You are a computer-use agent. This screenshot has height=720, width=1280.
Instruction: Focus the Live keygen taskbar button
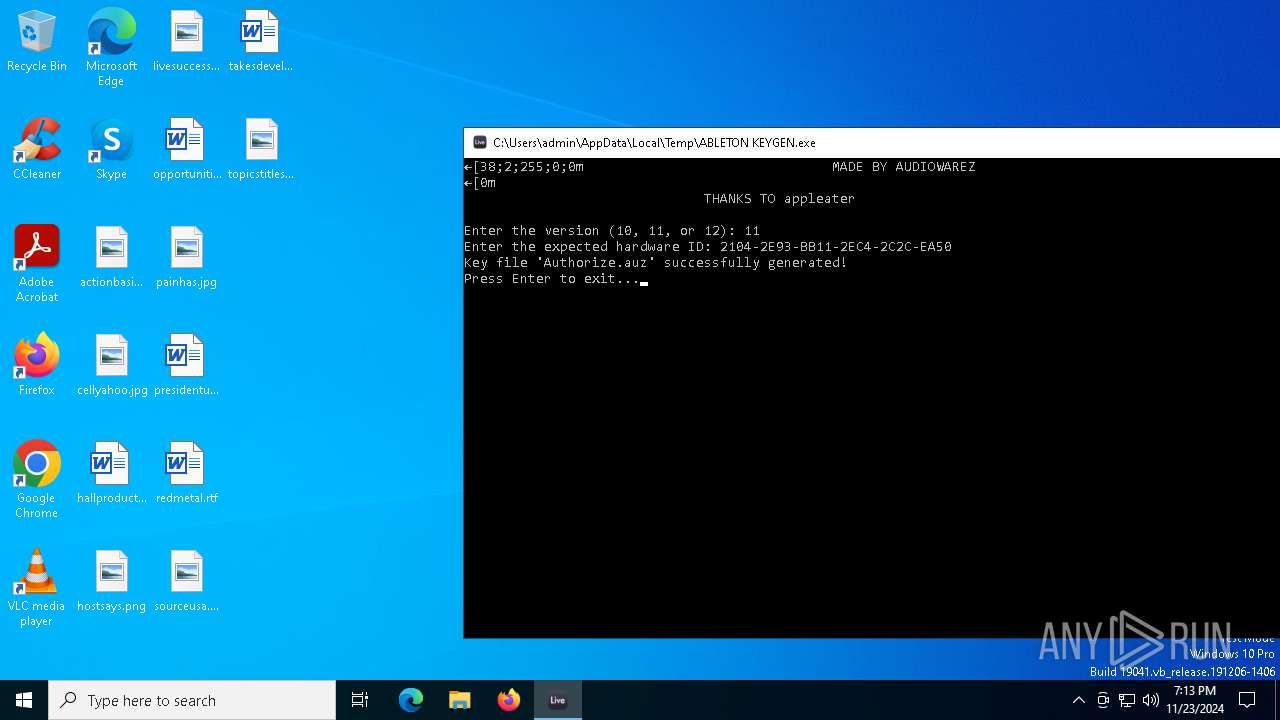tap(558, 700)
